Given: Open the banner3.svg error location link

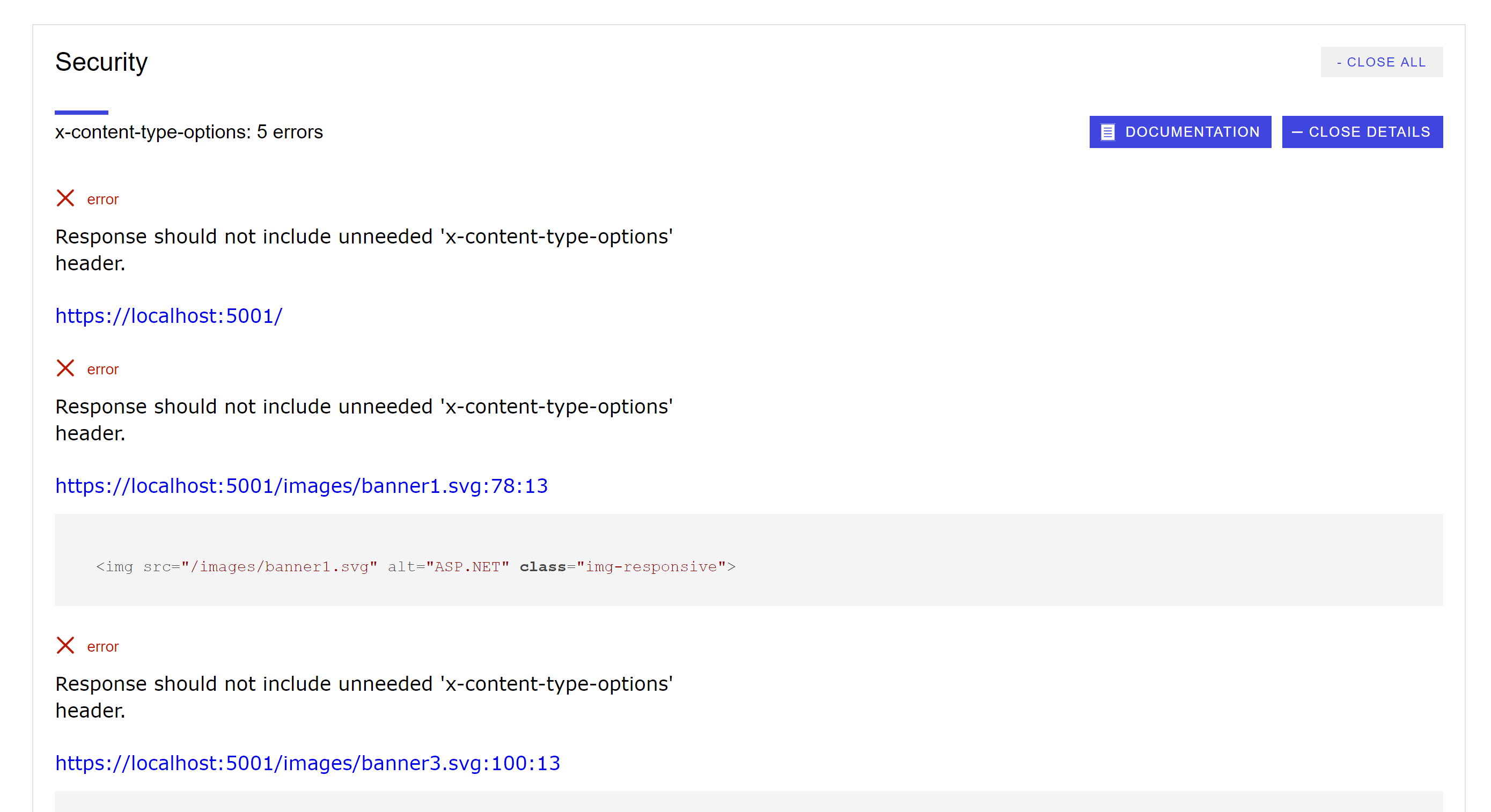Looking at the screenshot, I should [x=307, y=763].
